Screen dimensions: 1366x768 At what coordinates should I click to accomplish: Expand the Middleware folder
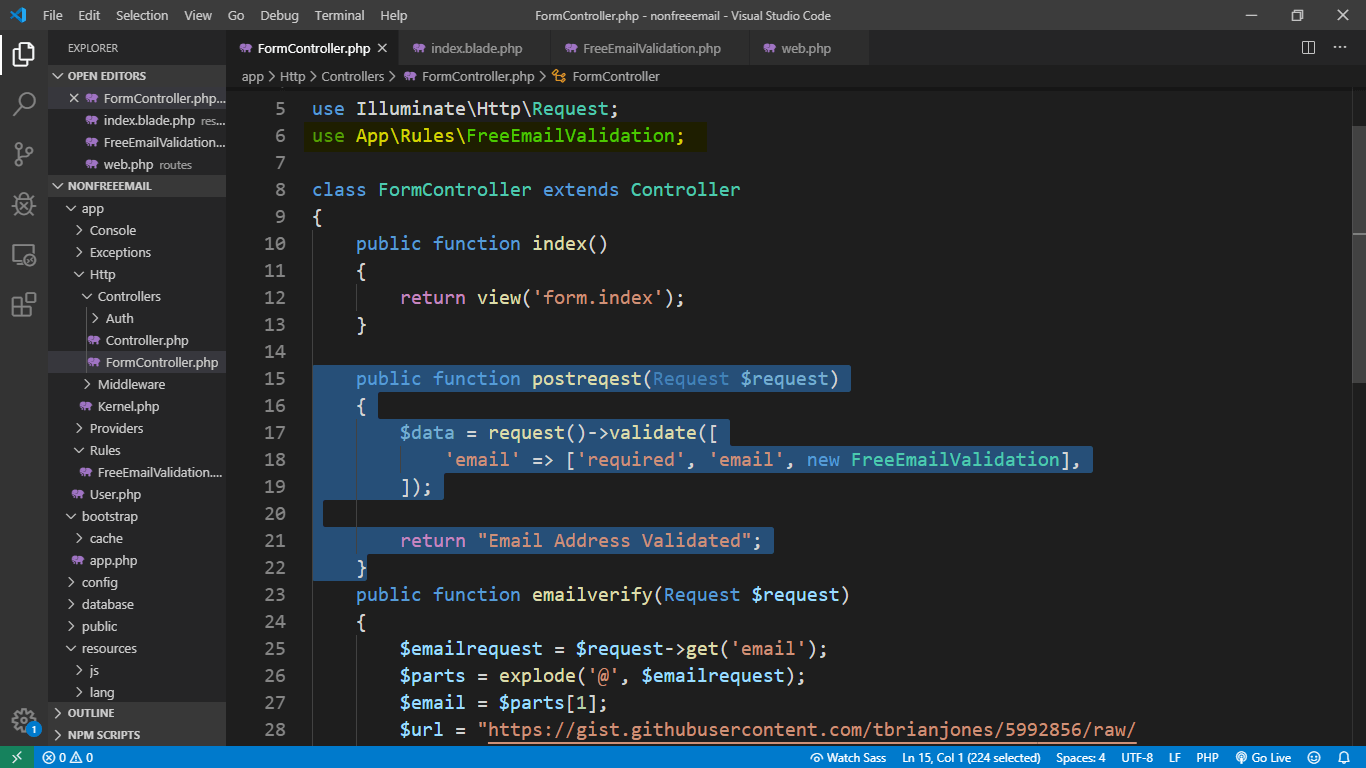(131, 384)
